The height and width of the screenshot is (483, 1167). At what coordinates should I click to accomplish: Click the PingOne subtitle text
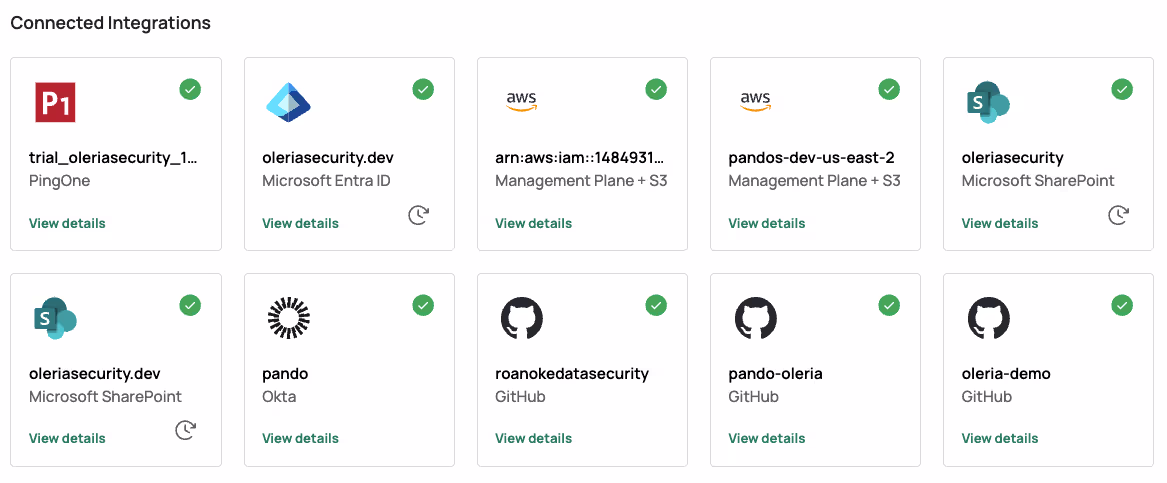click(x=60, y=181)
